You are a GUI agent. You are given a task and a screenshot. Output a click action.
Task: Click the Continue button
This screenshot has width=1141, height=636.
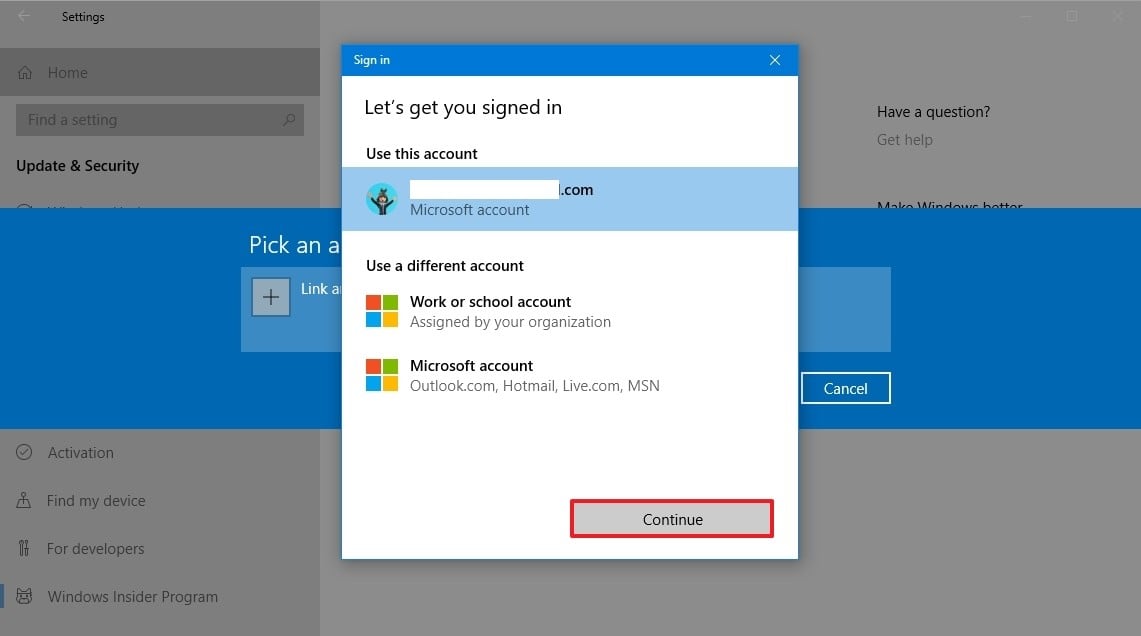tap(672, 519)
